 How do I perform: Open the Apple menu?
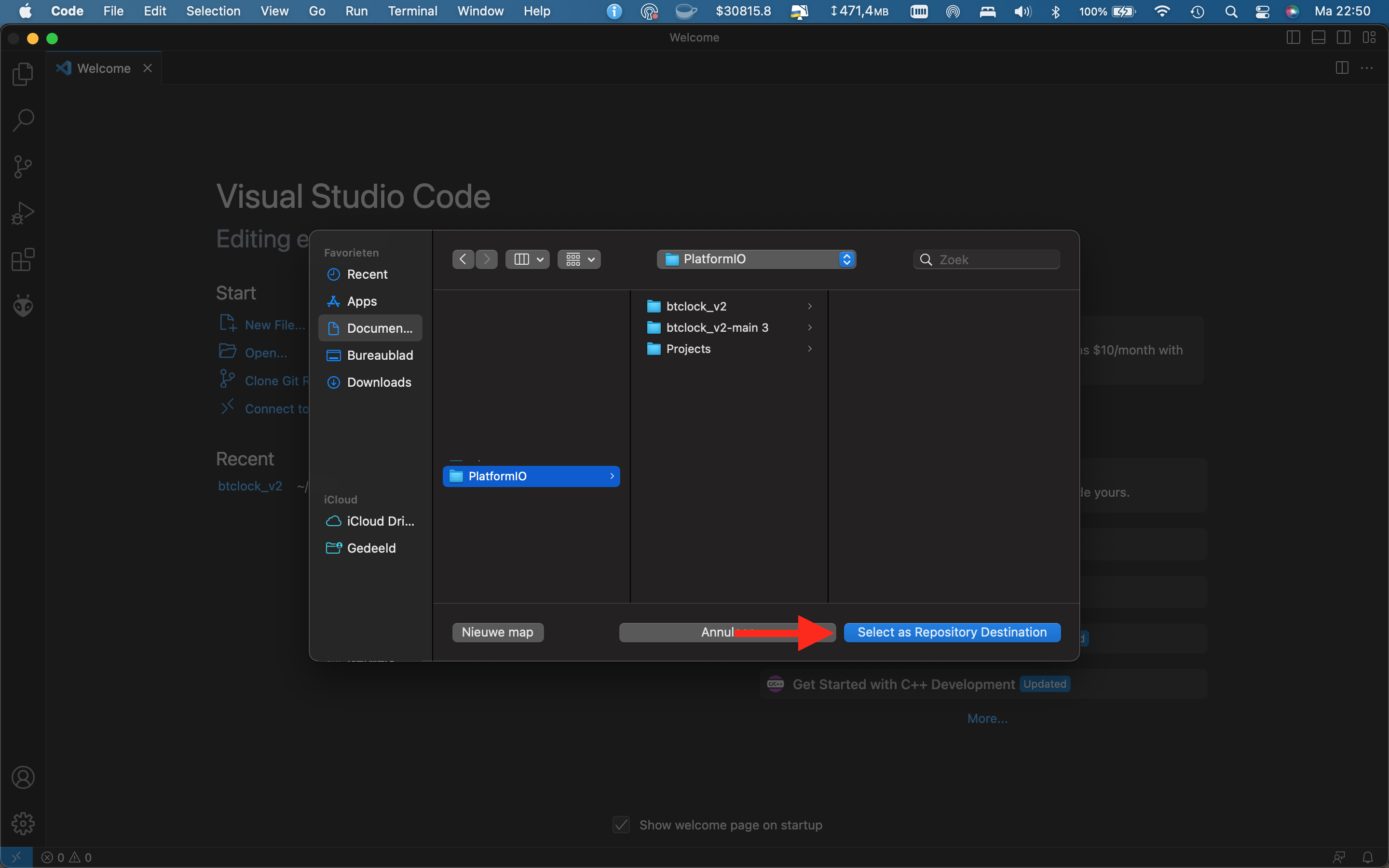click(25, 11)
